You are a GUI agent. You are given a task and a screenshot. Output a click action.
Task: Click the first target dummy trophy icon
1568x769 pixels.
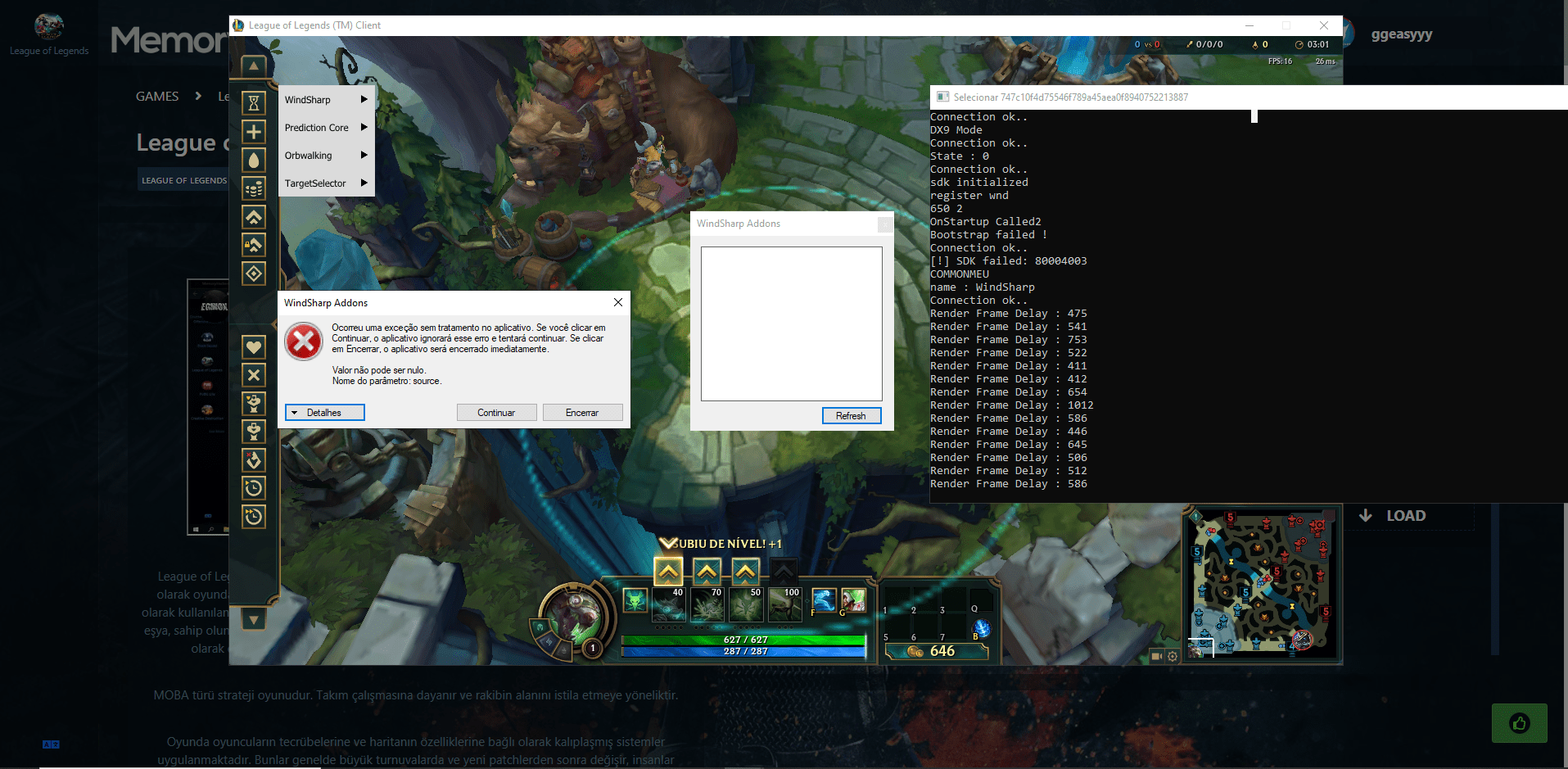254,403
